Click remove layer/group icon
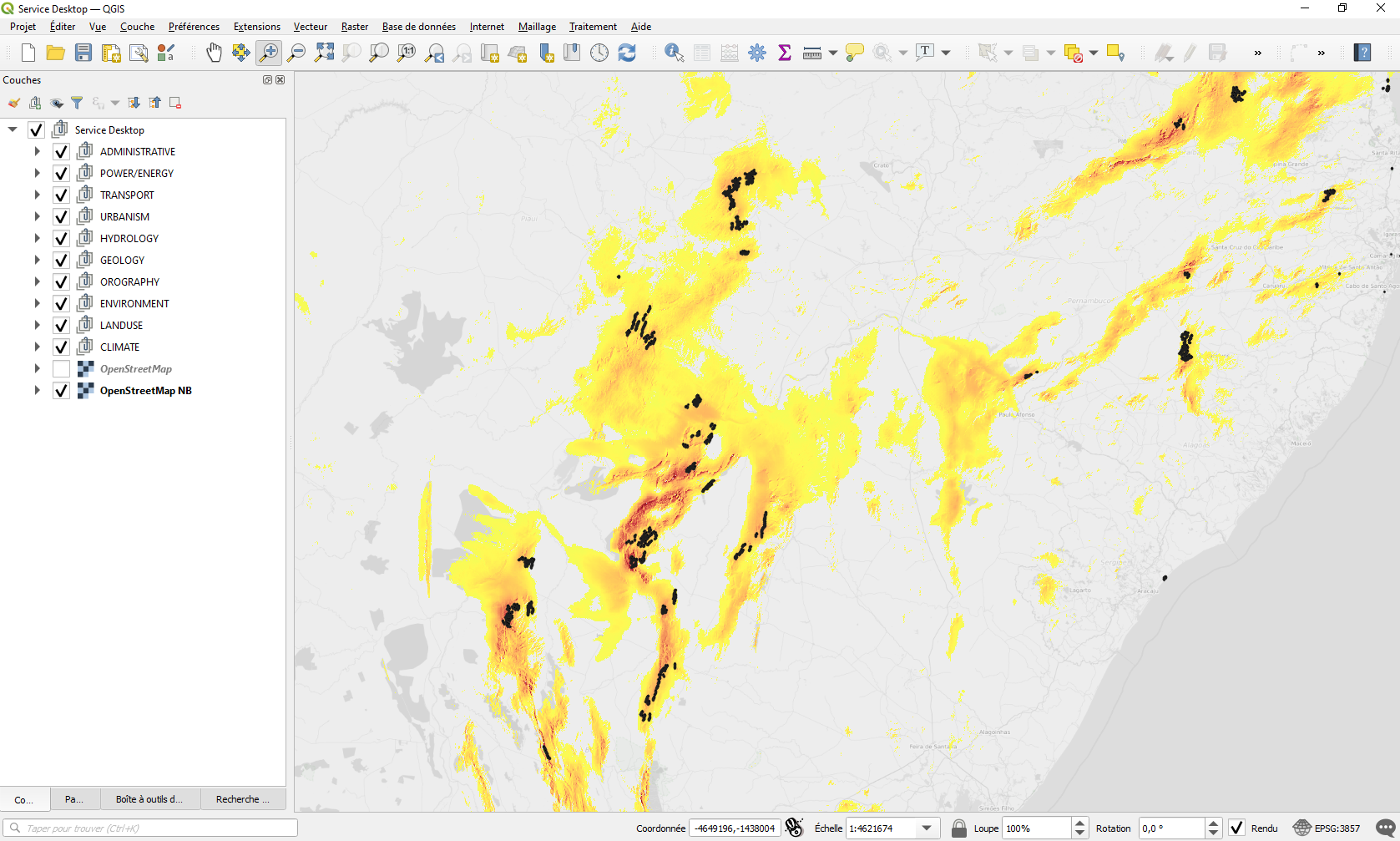1400x841 pixels. pos(175,103)
